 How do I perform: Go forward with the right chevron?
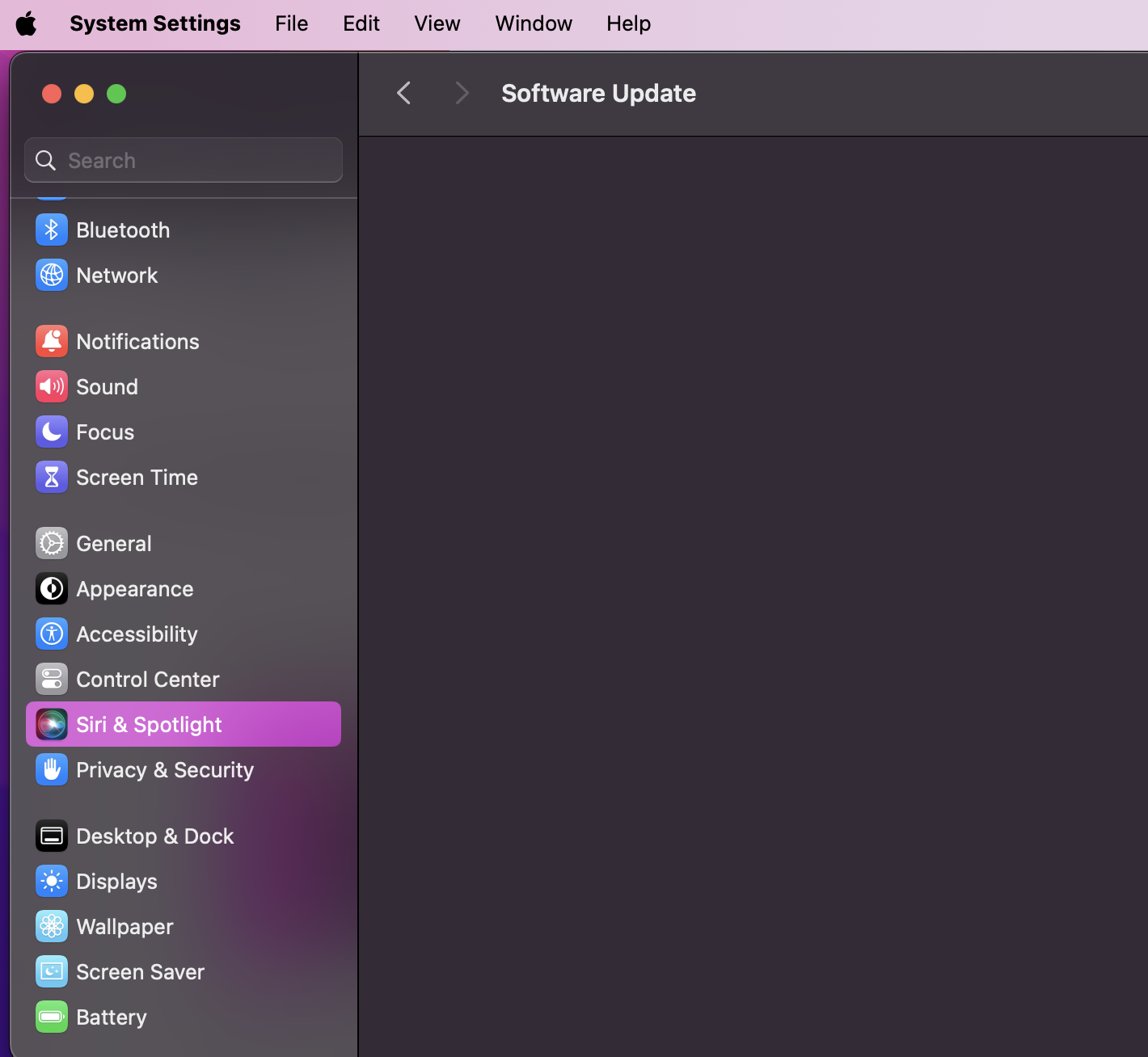click(462, 93)
